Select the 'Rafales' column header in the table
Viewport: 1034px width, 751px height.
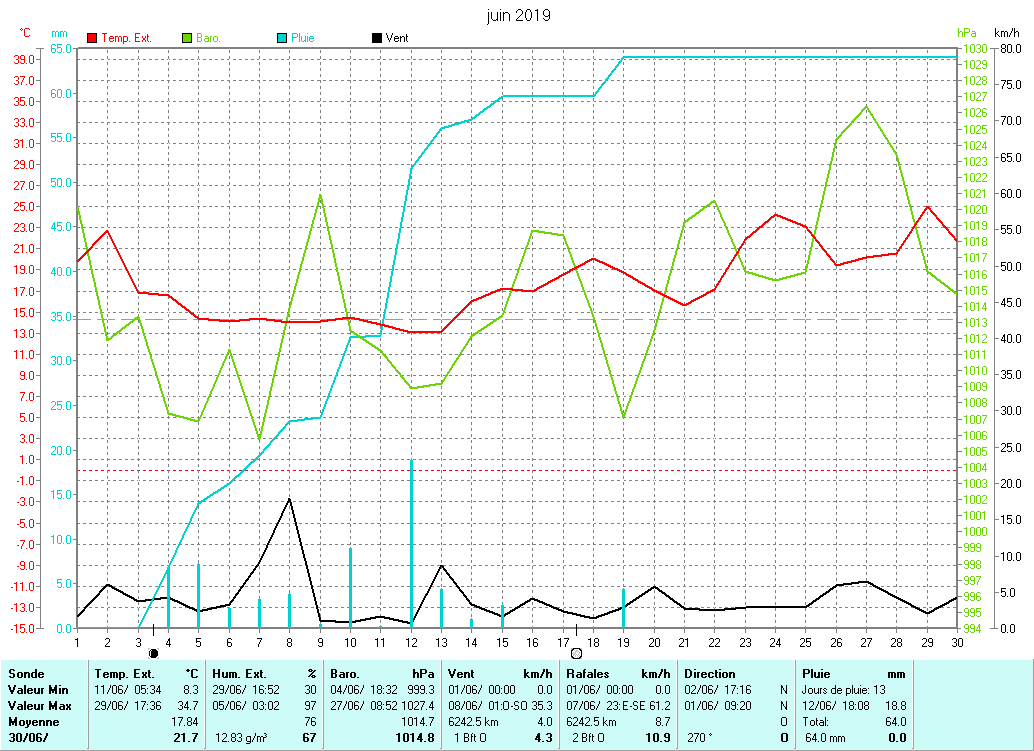point(588,674)
